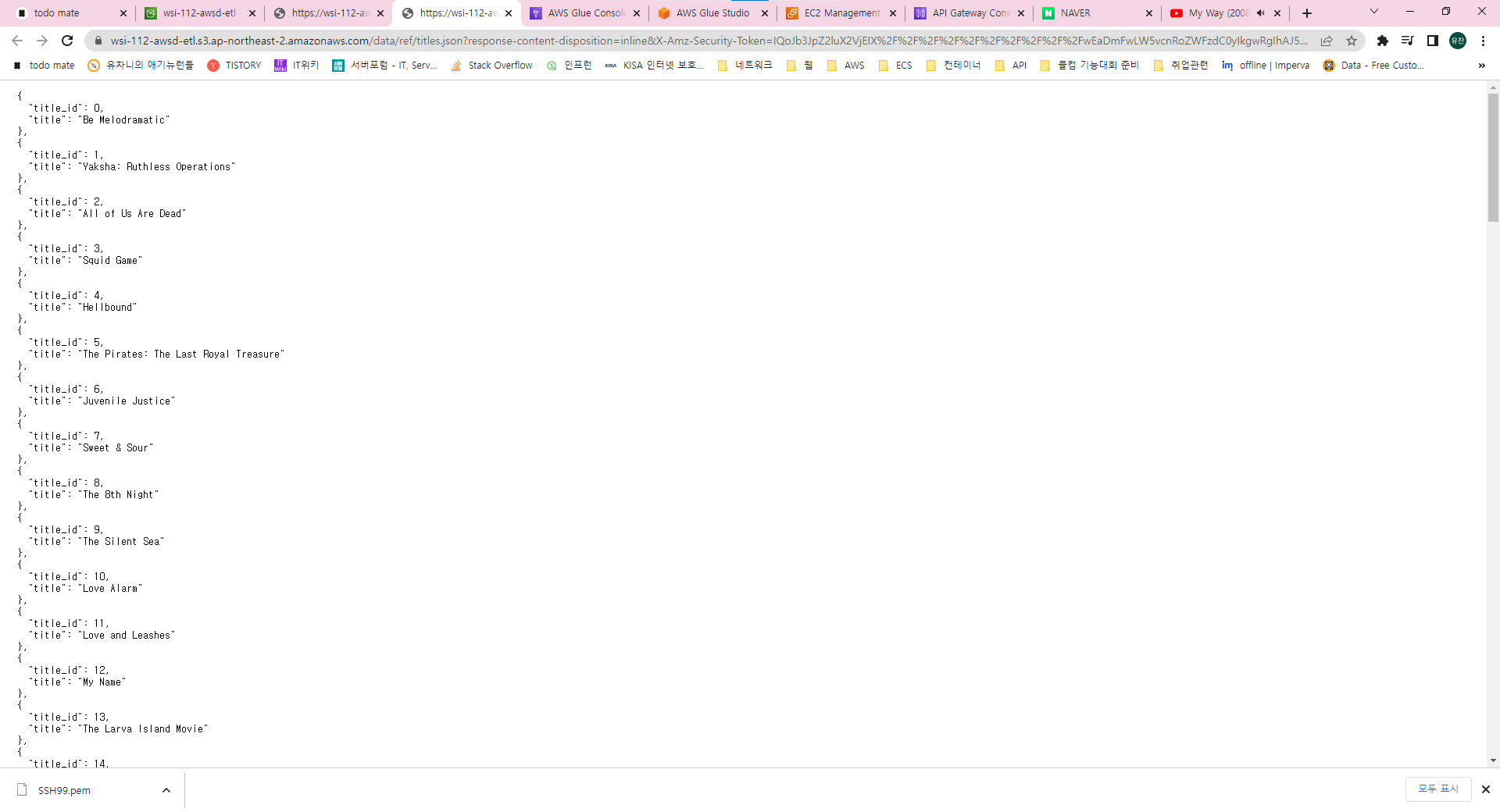Image resolution: width=1500 pixels, height=812 pixels.
Task: Expand the 클럽 기능대회 준비 bookmark folder
Action: point(1090,66)
